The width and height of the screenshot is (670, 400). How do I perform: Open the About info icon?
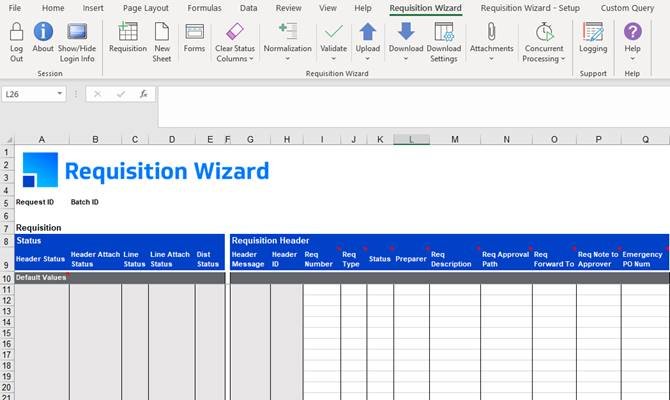click(43, 31)
